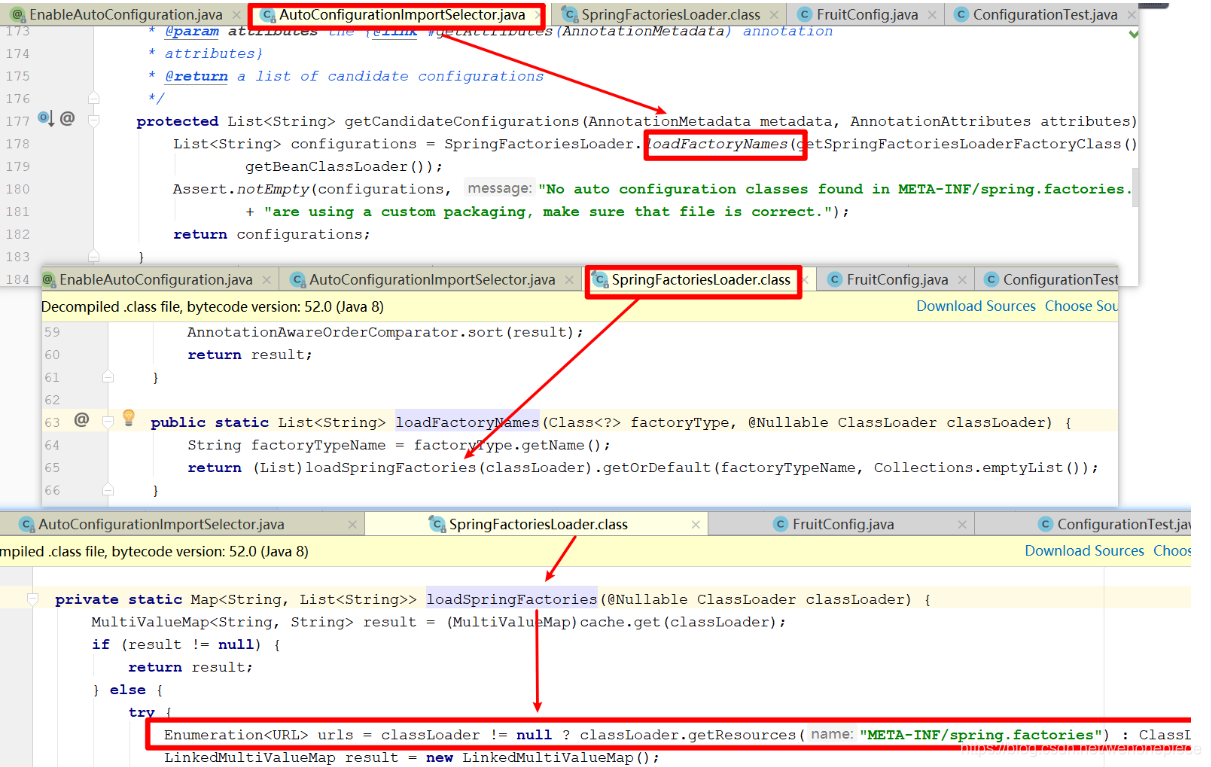The image size is (1211, 767).
Task: Click 'cache.get(classLoader);' in bottom editor
Action: 683,622
